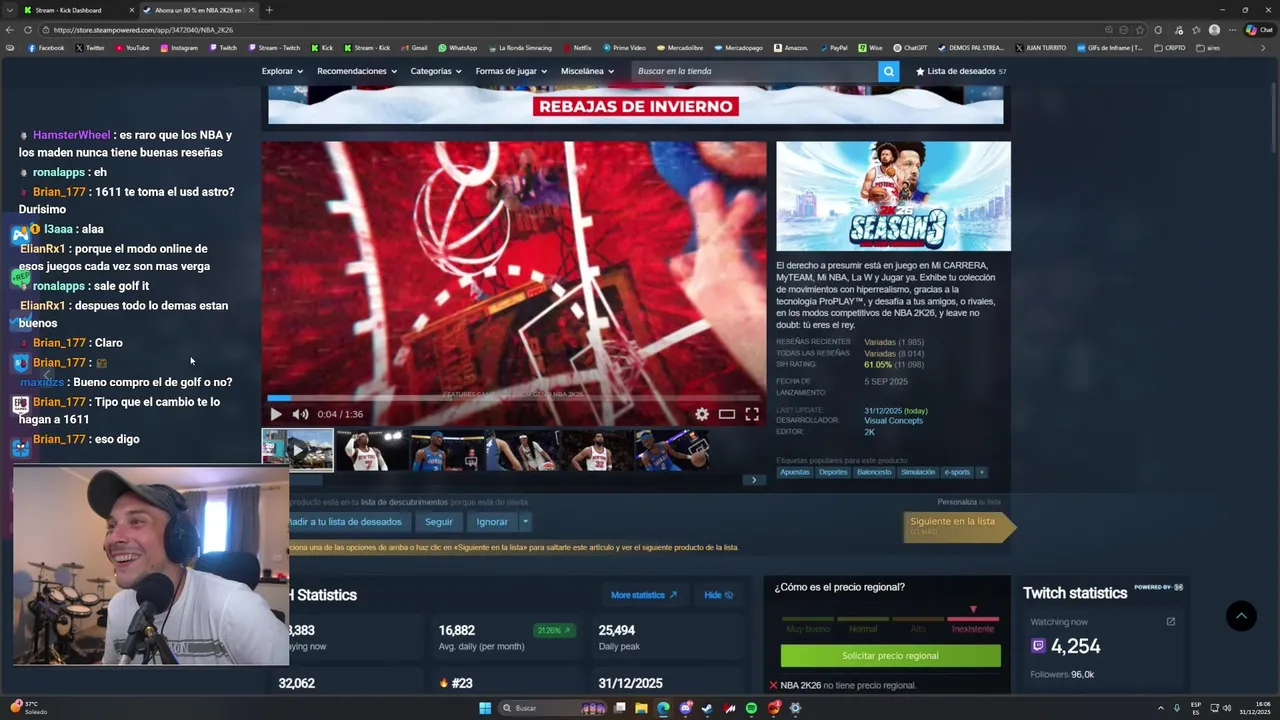Select the first trailer thumbnail
Image resolution: width=1280 pixels, height=720 pixels.
pyautogui.click(x=298, y=450)
